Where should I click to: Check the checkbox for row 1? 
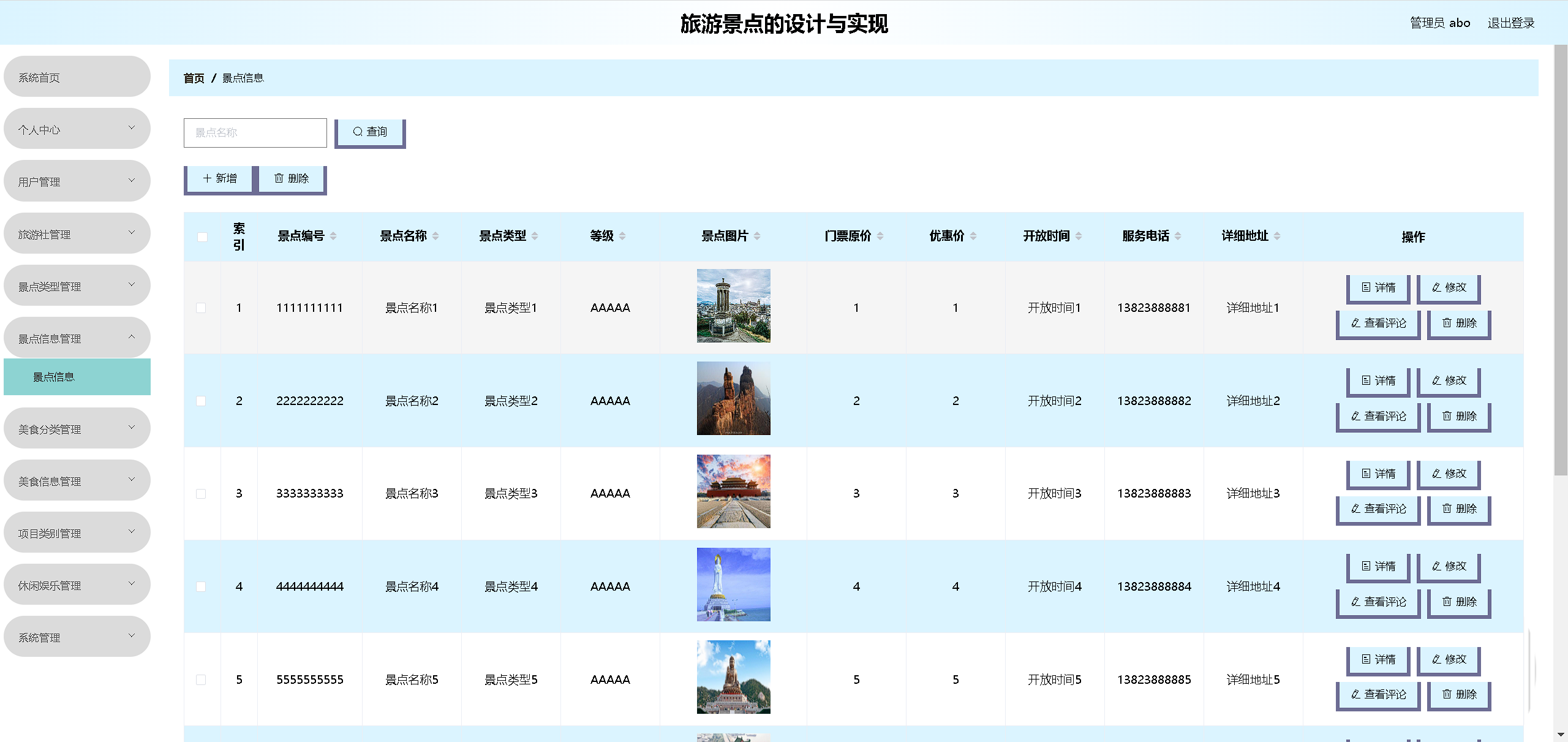click(201, 308)
